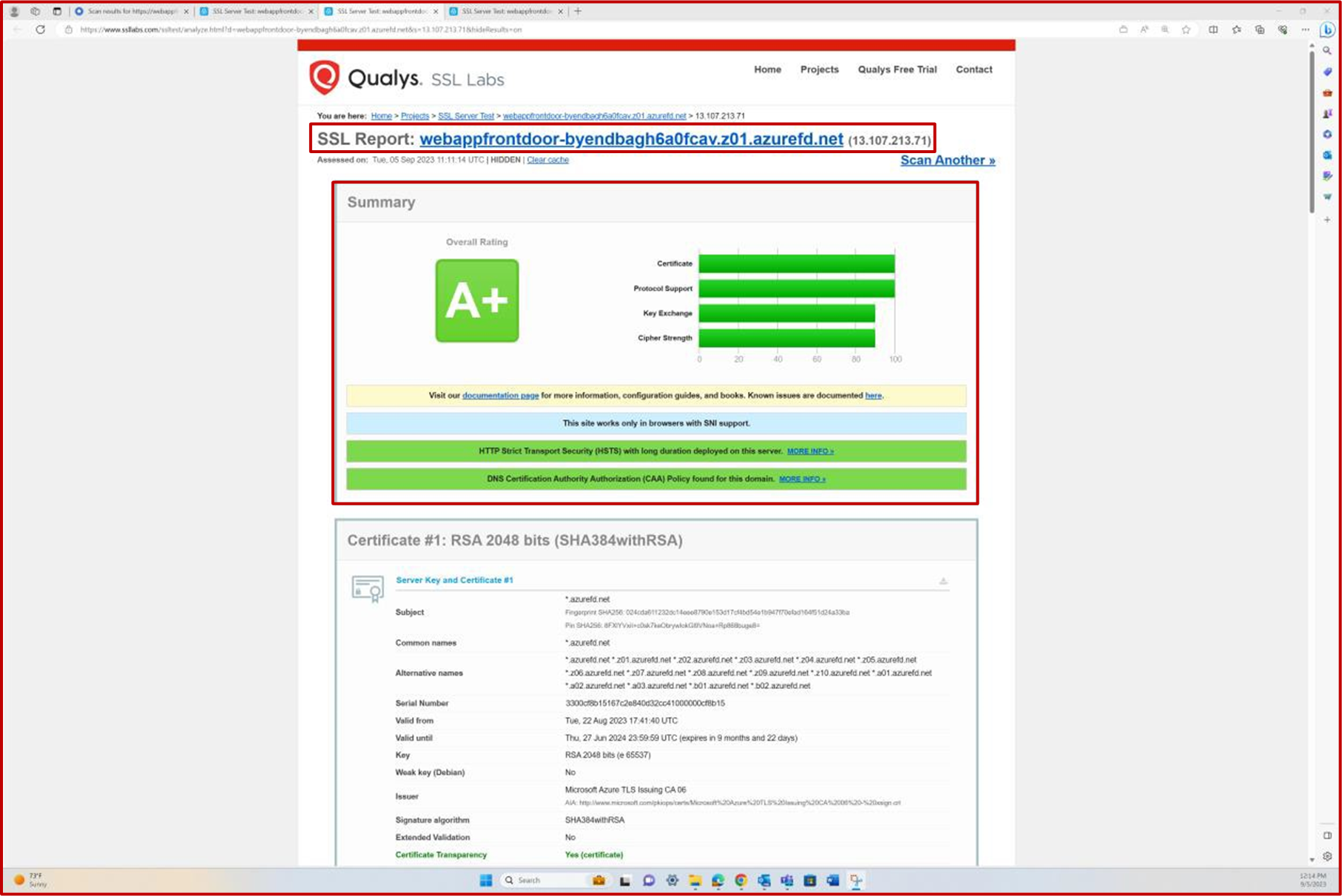The height and width of the screenshot is (896, 1342).
Task: Open the Tools icon in the Edge sidebar
Action: point(1326,92)
